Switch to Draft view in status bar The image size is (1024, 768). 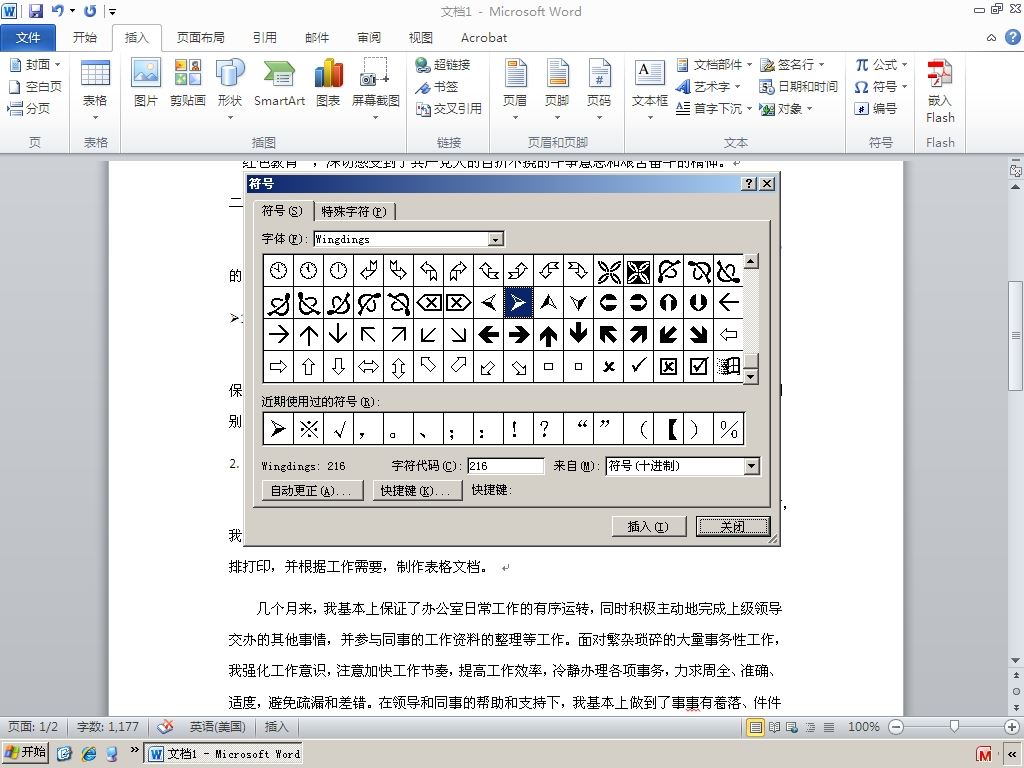(x=829, y=727)
